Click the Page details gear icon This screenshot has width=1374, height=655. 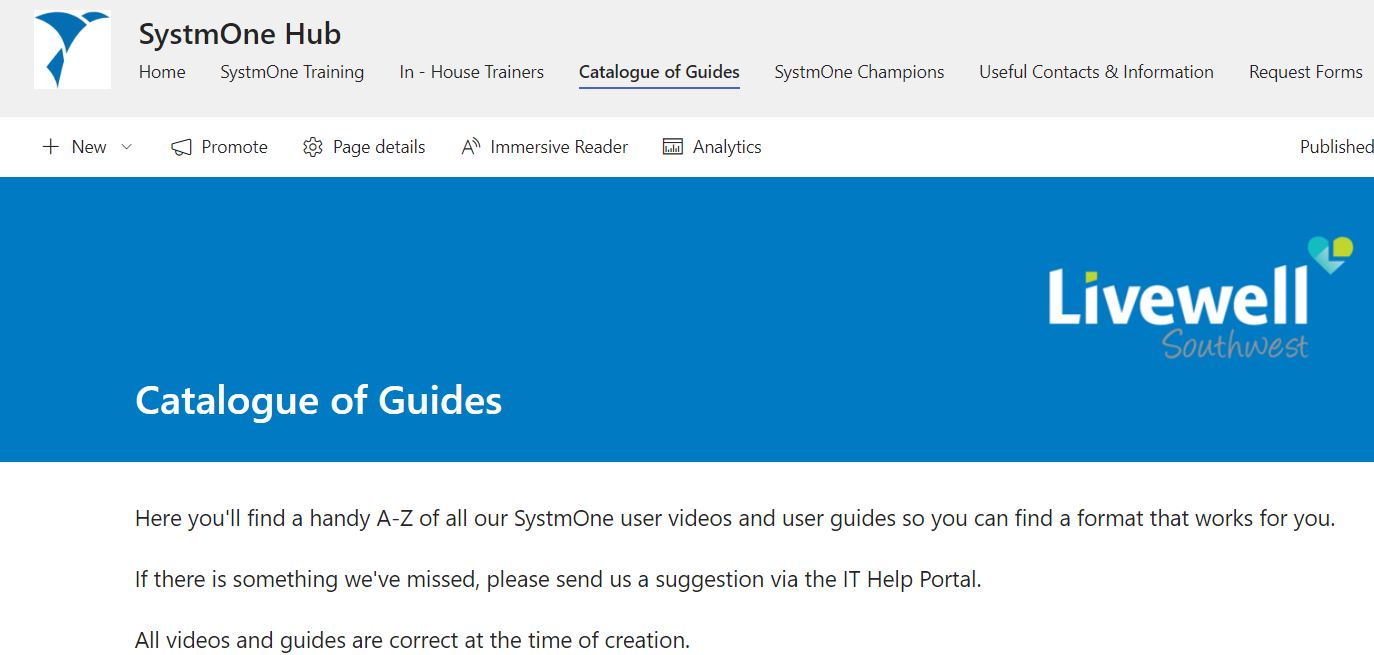click(313, 147)
